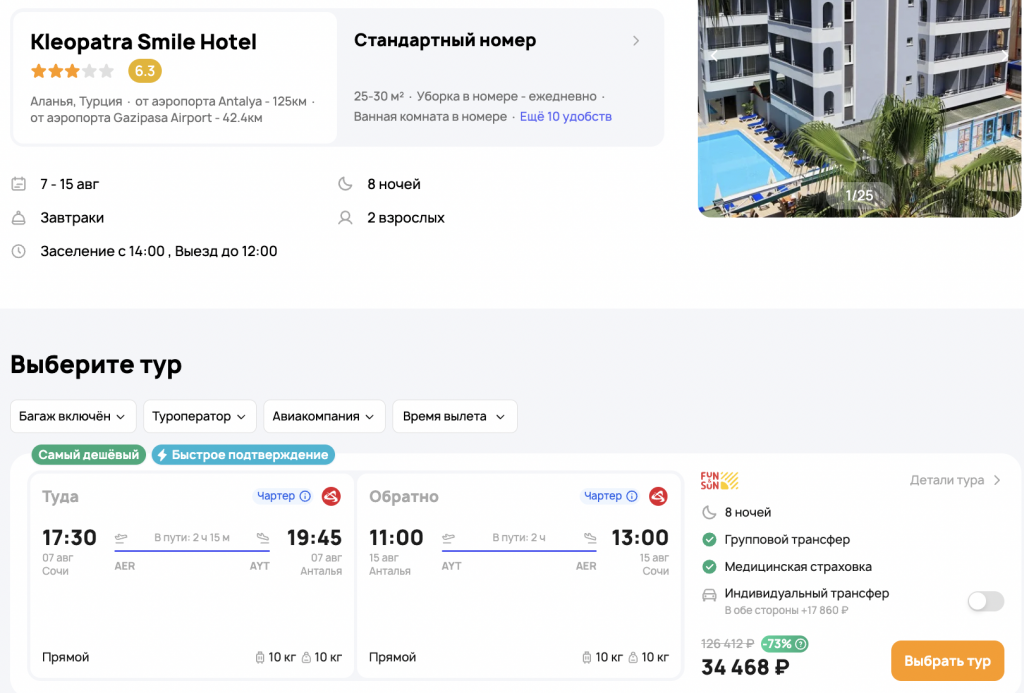The image size is (1024, 693).
Task: Click the green check beside Групповой трансфер
Action: click(709, 540)
